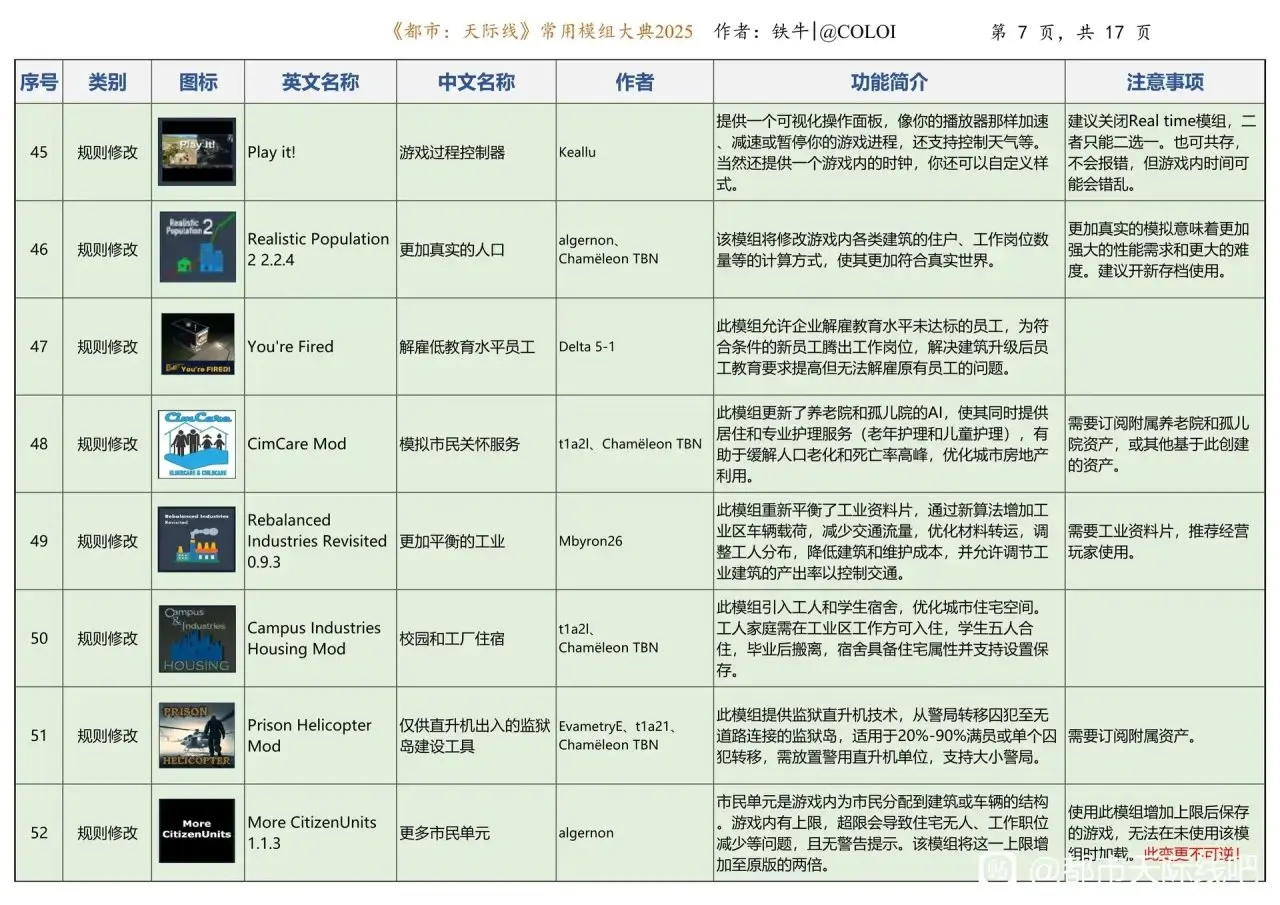Screen dimensions: 1280x905
Task: Select the 英文名称 column header
Action: (x=320, y=82)
